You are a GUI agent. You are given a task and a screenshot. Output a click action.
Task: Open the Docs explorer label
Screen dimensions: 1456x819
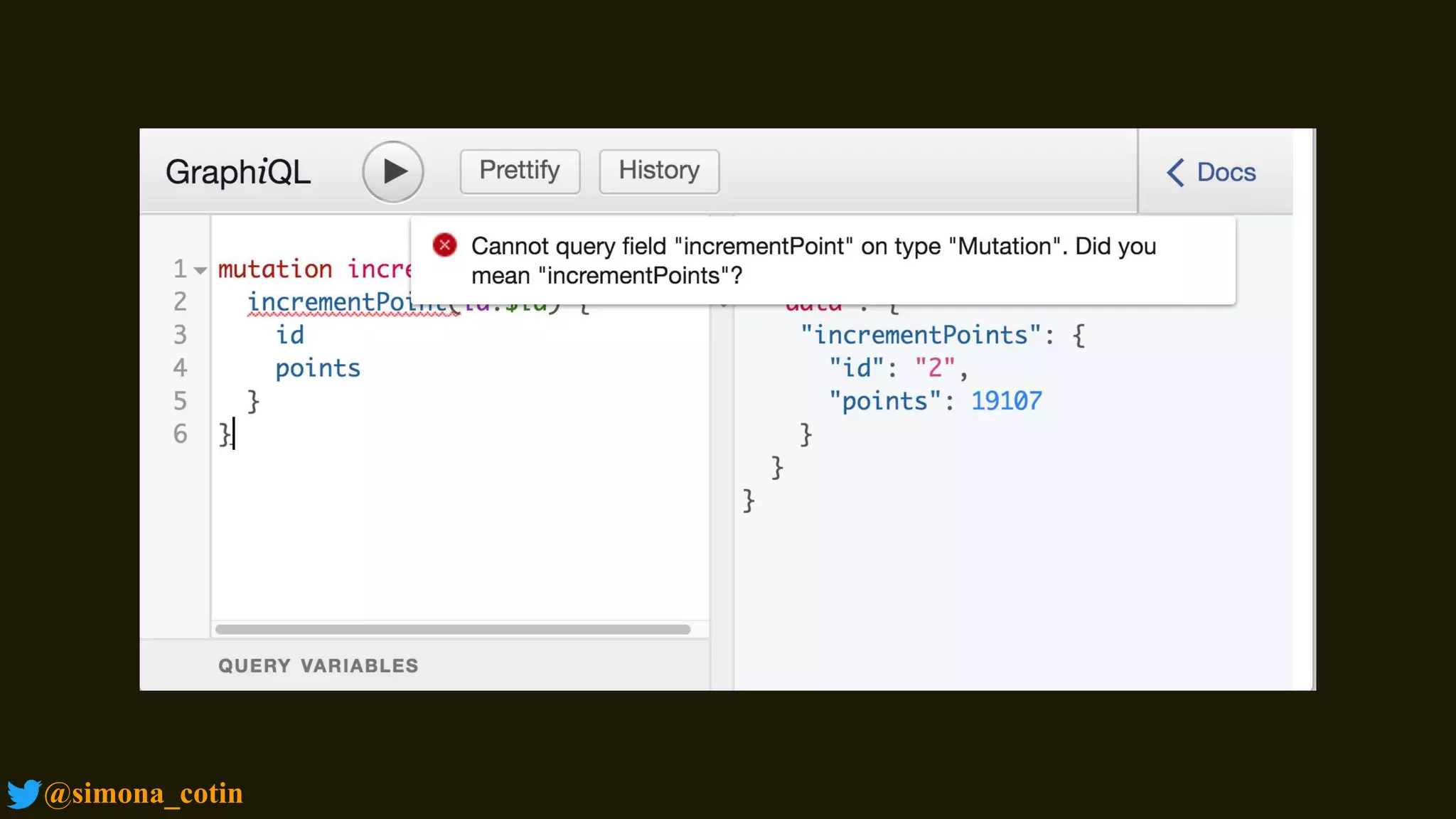pos(1226,172)
